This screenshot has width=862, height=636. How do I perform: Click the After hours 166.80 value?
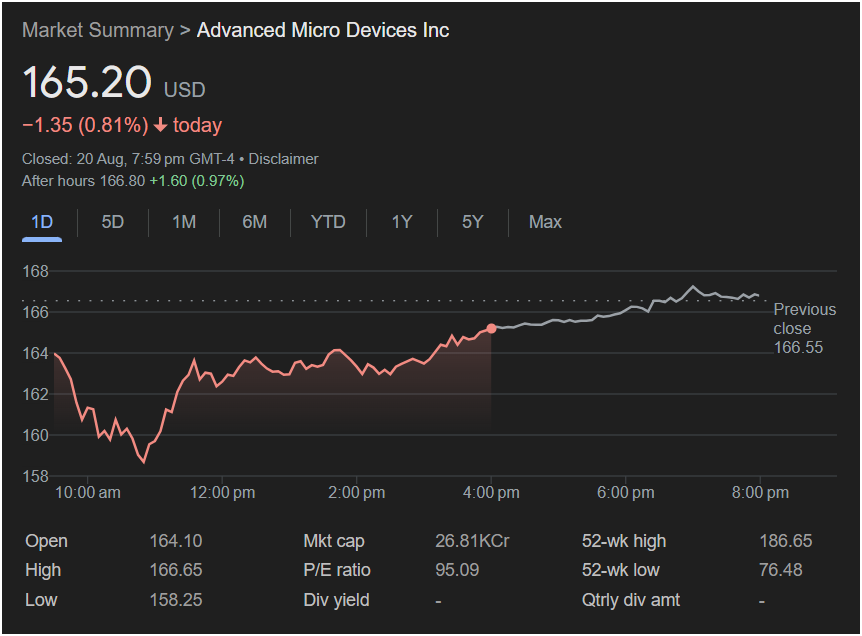[122, 181]
